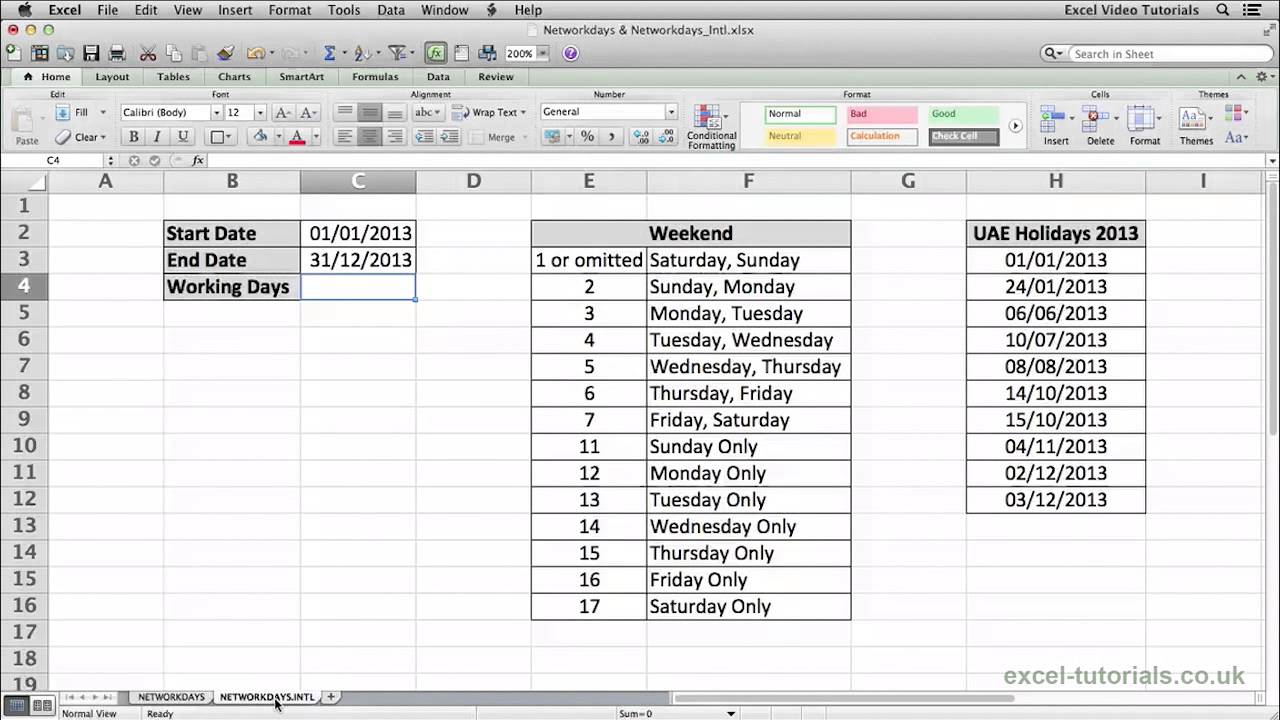The height and width of the screenshot is (720, 1280).
Task: Click the Paste clipboard icon in toolbar
Action: point(199,53)
